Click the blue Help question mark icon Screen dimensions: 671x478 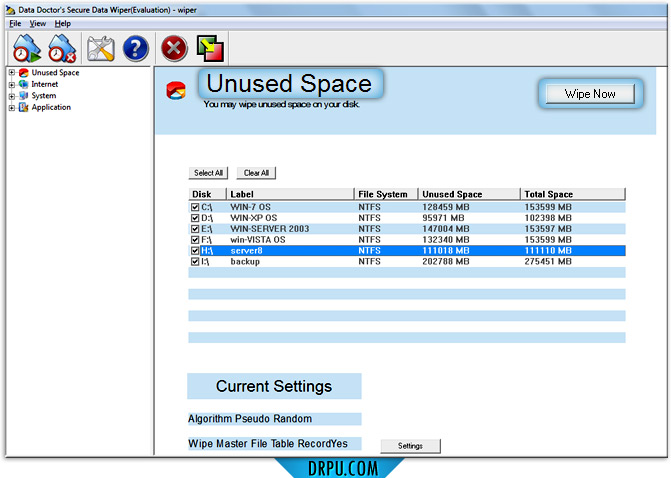136,48
